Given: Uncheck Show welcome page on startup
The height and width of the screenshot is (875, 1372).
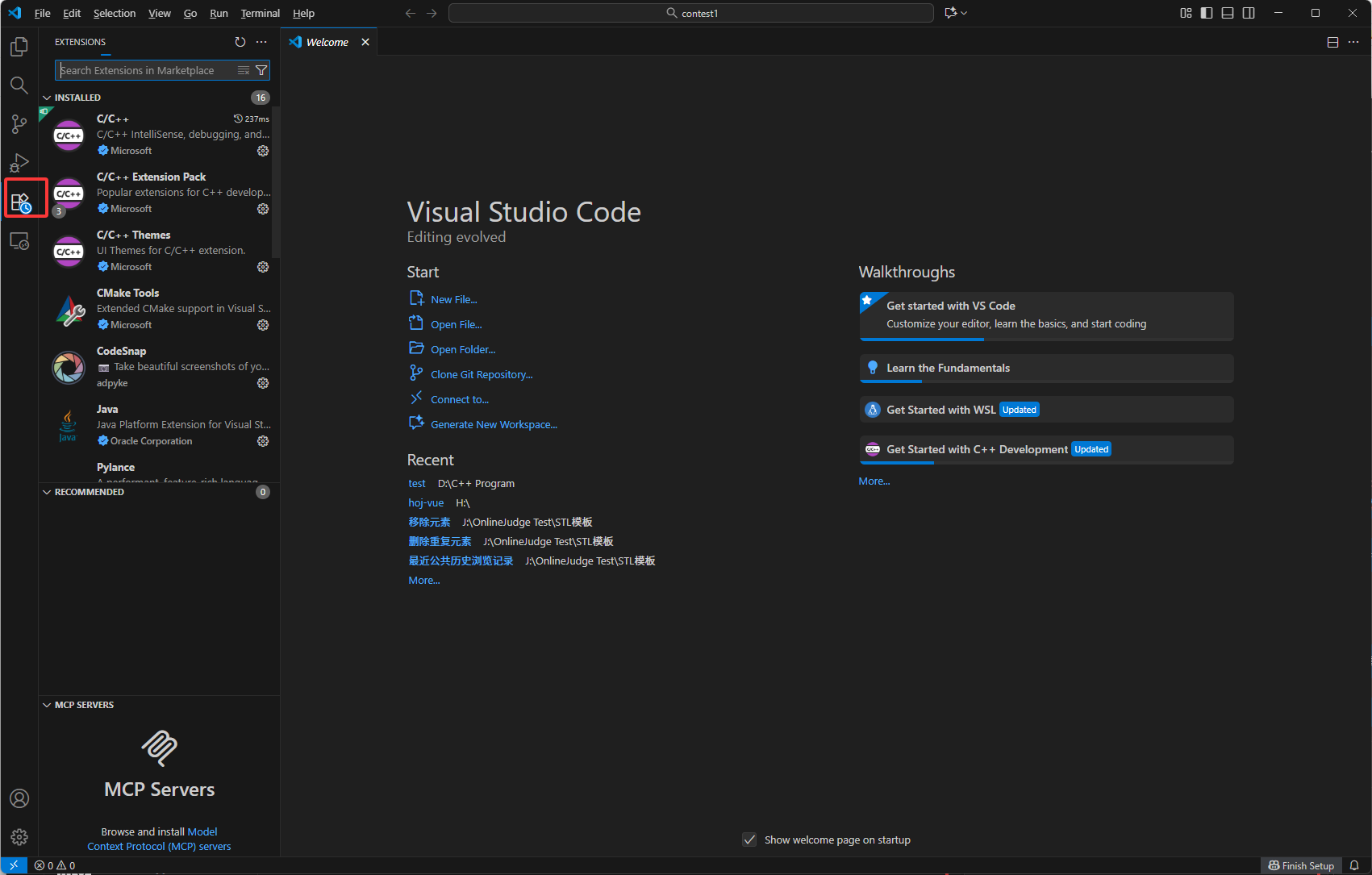Looking at the screenshot, I should click(x=749, y=840).
